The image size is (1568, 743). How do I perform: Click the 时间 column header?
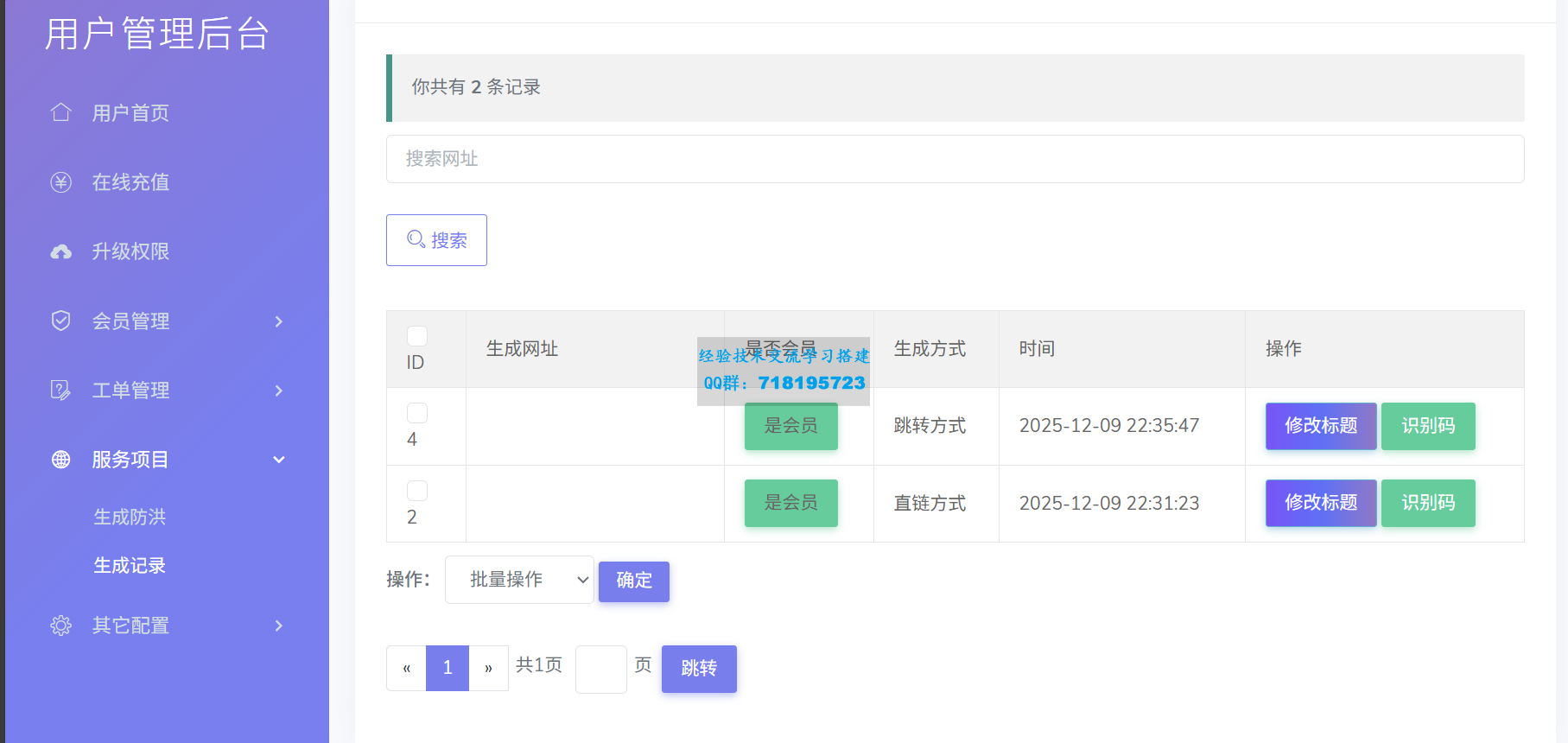(x=1037, y=349)
